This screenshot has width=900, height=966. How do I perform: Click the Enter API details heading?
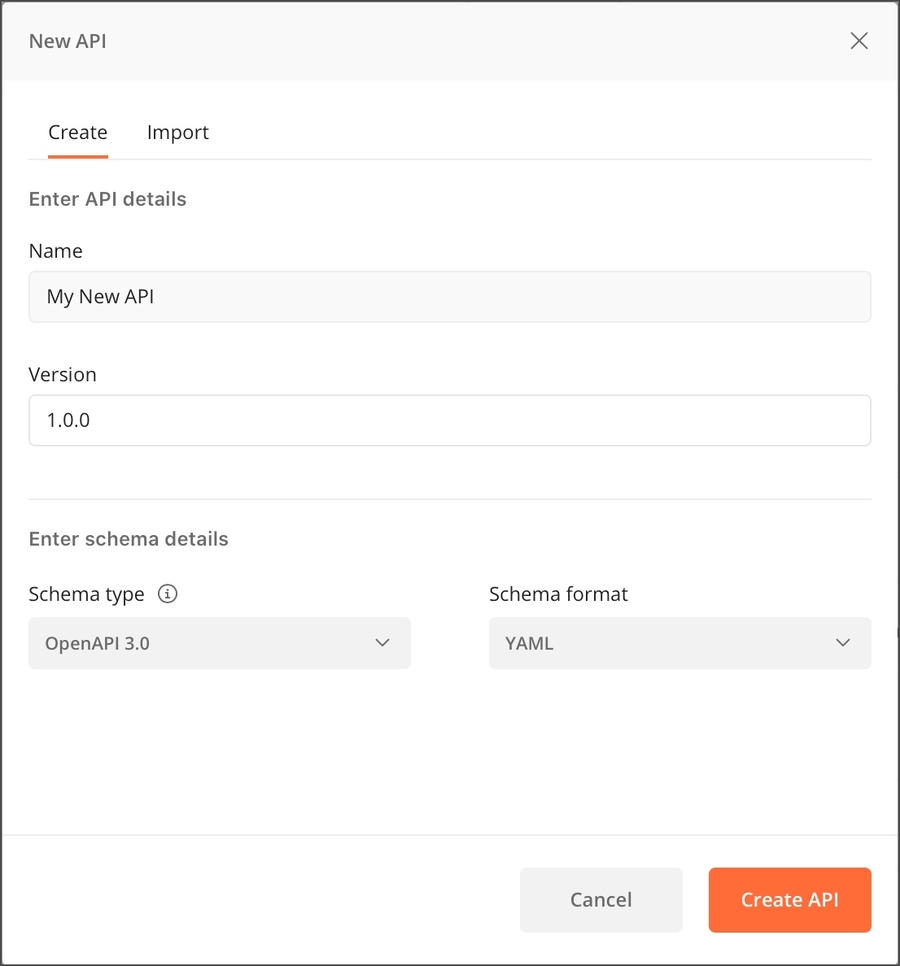108,199
